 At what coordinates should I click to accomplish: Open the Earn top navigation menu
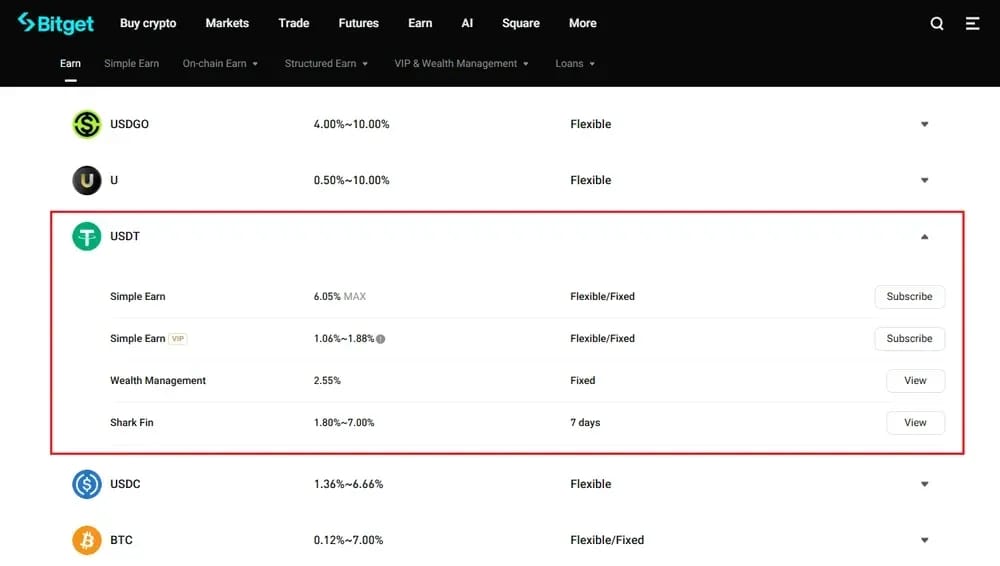[420, 23]
